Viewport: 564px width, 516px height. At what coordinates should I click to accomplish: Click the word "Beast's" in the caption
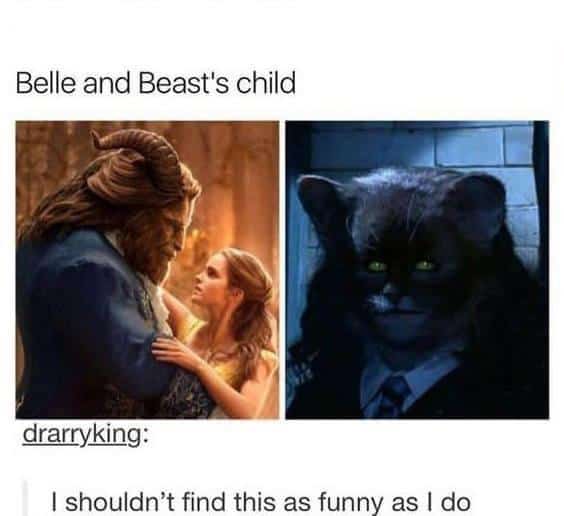(x=183, y=82)
